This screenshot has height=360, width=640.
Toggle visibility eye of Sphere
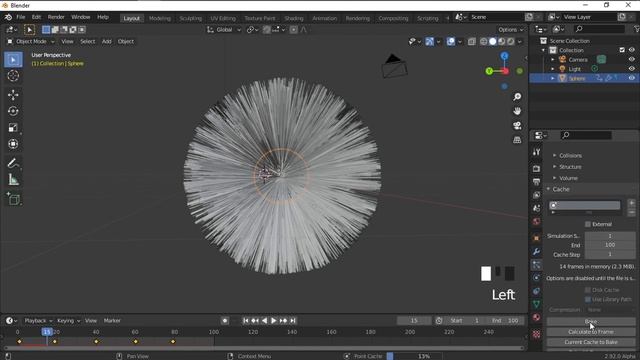tap(631, 78)
